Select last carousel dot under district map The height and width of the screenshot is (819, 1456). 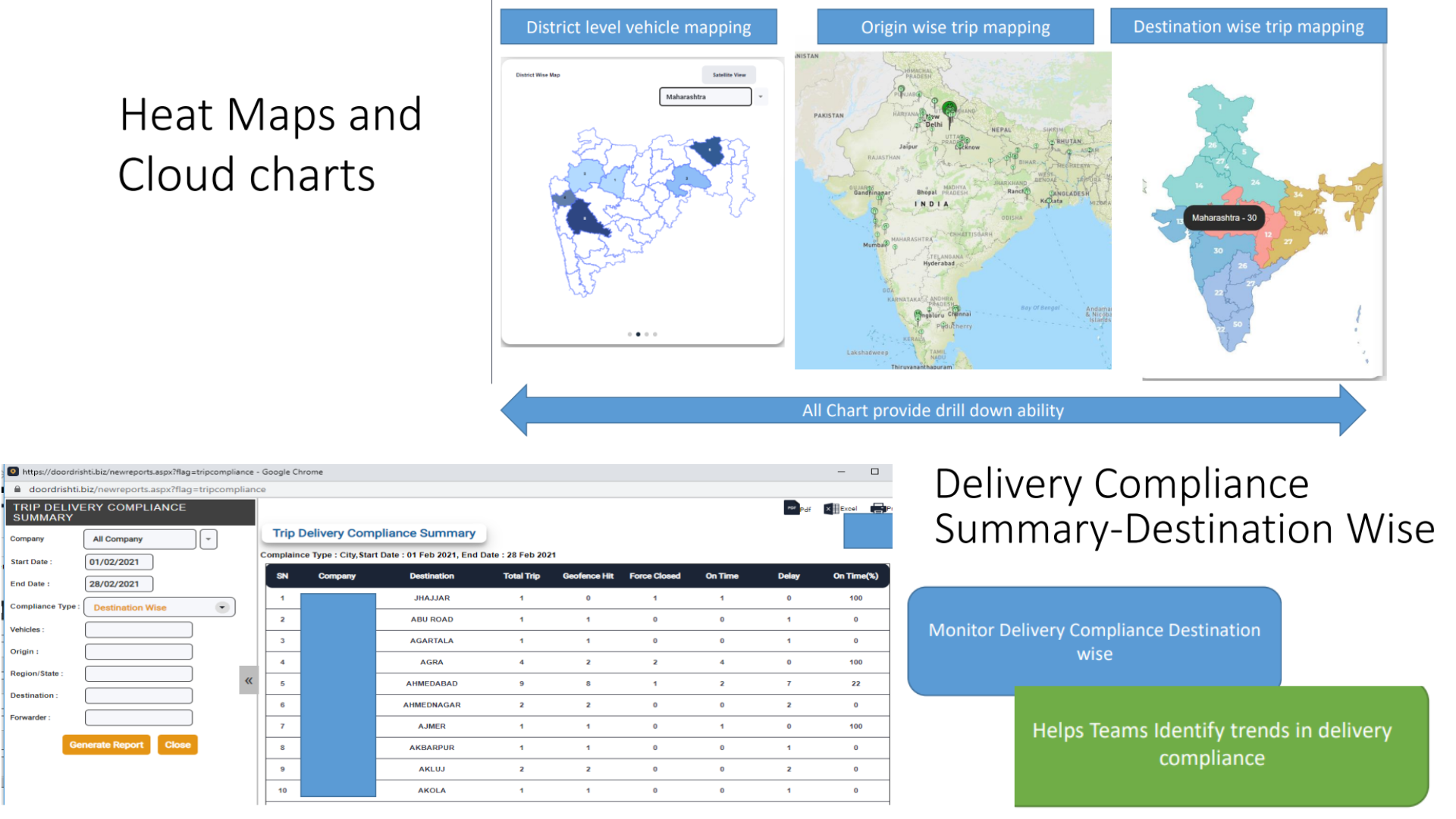pyautogui.click(x=655, y=334)
